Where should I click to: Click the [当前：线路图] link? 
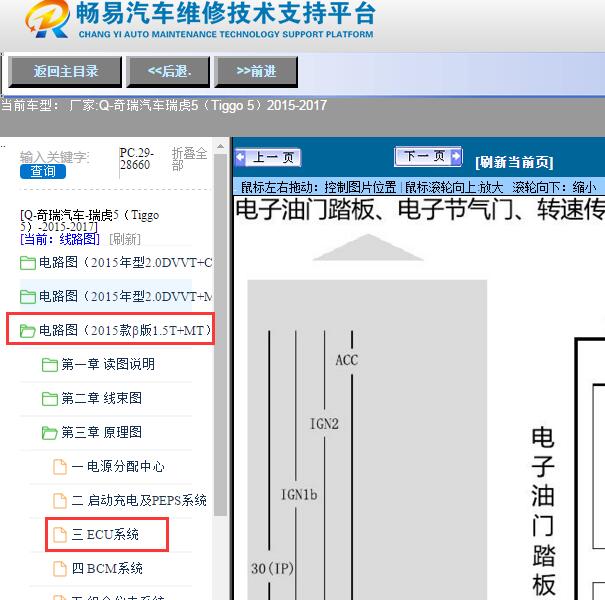click(x=60, y=239)
